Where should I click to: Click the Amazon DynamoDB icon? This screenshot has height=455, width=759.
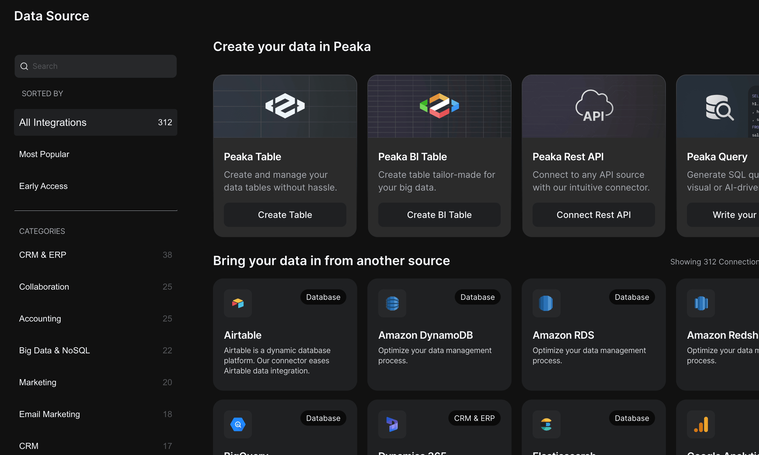[x=392, y=303]
